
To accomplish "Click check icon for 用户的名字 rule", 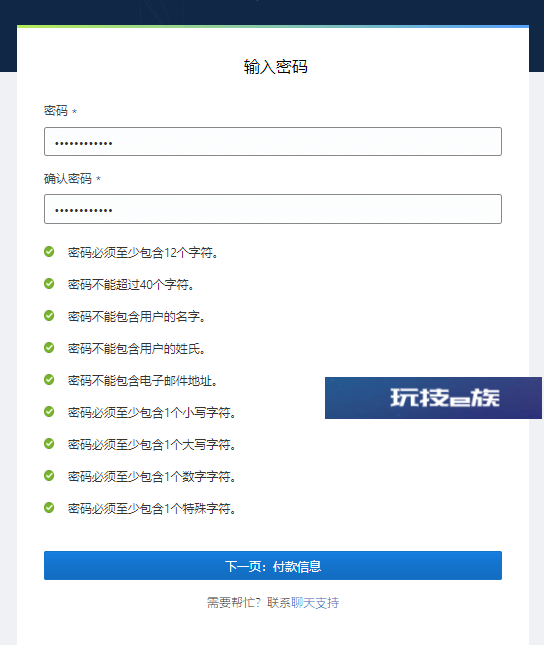I will click(x=49, y=316).
